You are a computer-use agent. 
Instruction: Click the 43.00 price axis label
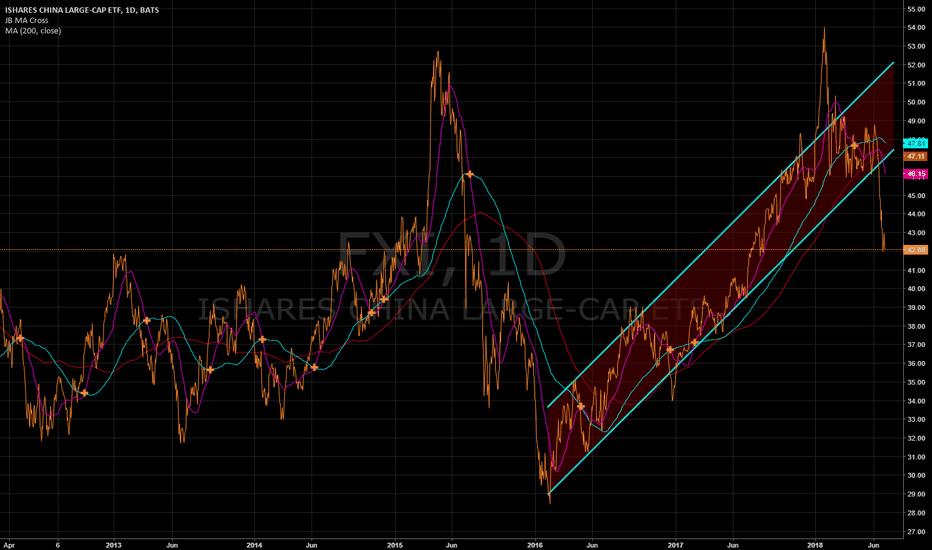tap(916, 233)
